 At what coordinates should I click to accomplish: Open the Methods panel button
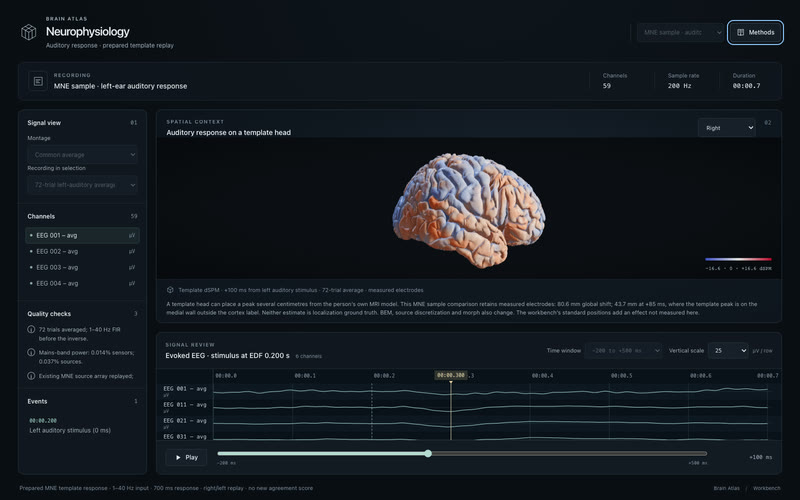pyautogui.click(x=755, y=32)
